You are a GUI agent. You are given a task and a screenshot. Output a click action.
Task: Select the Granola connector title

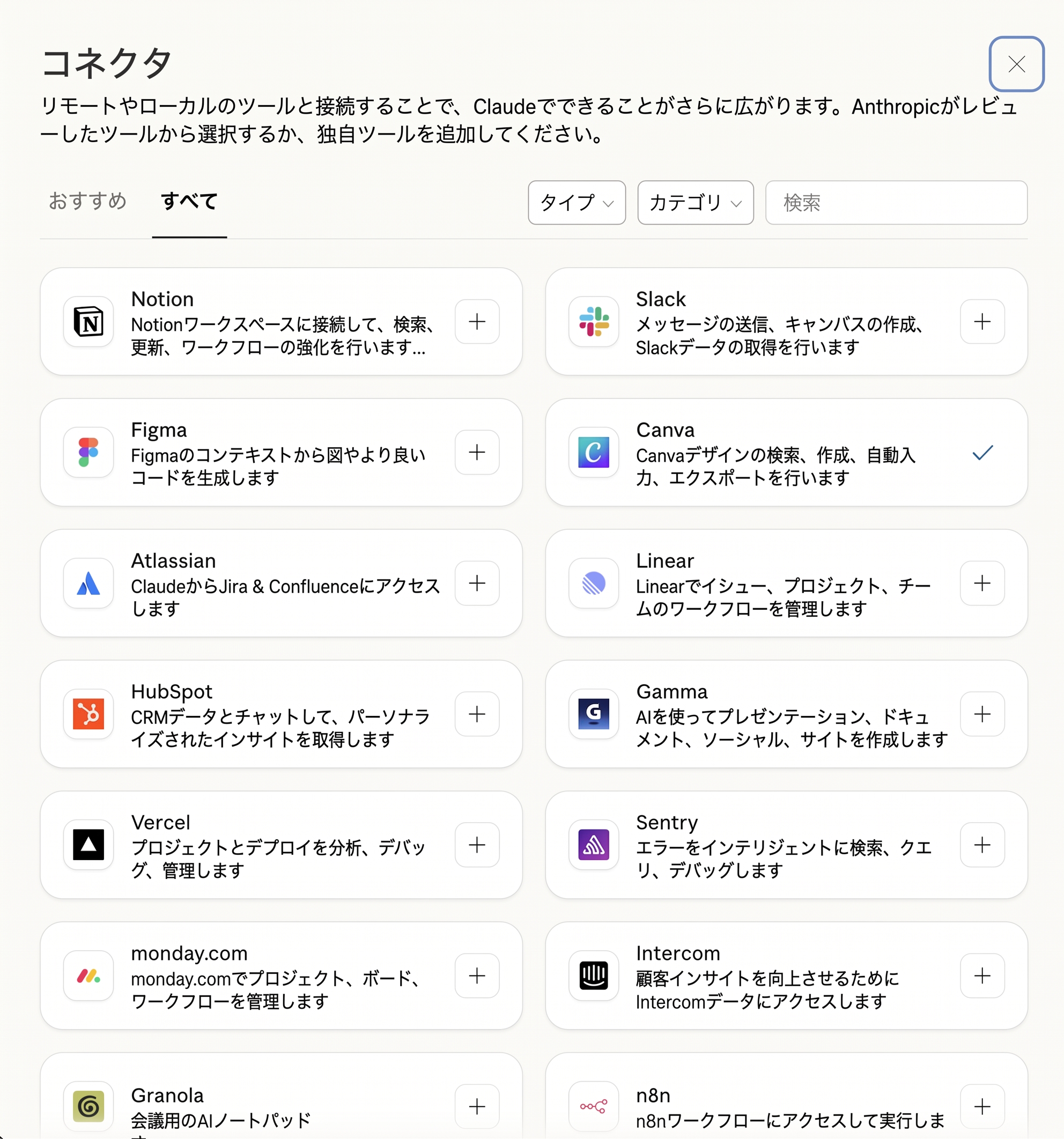(167, 1096)
